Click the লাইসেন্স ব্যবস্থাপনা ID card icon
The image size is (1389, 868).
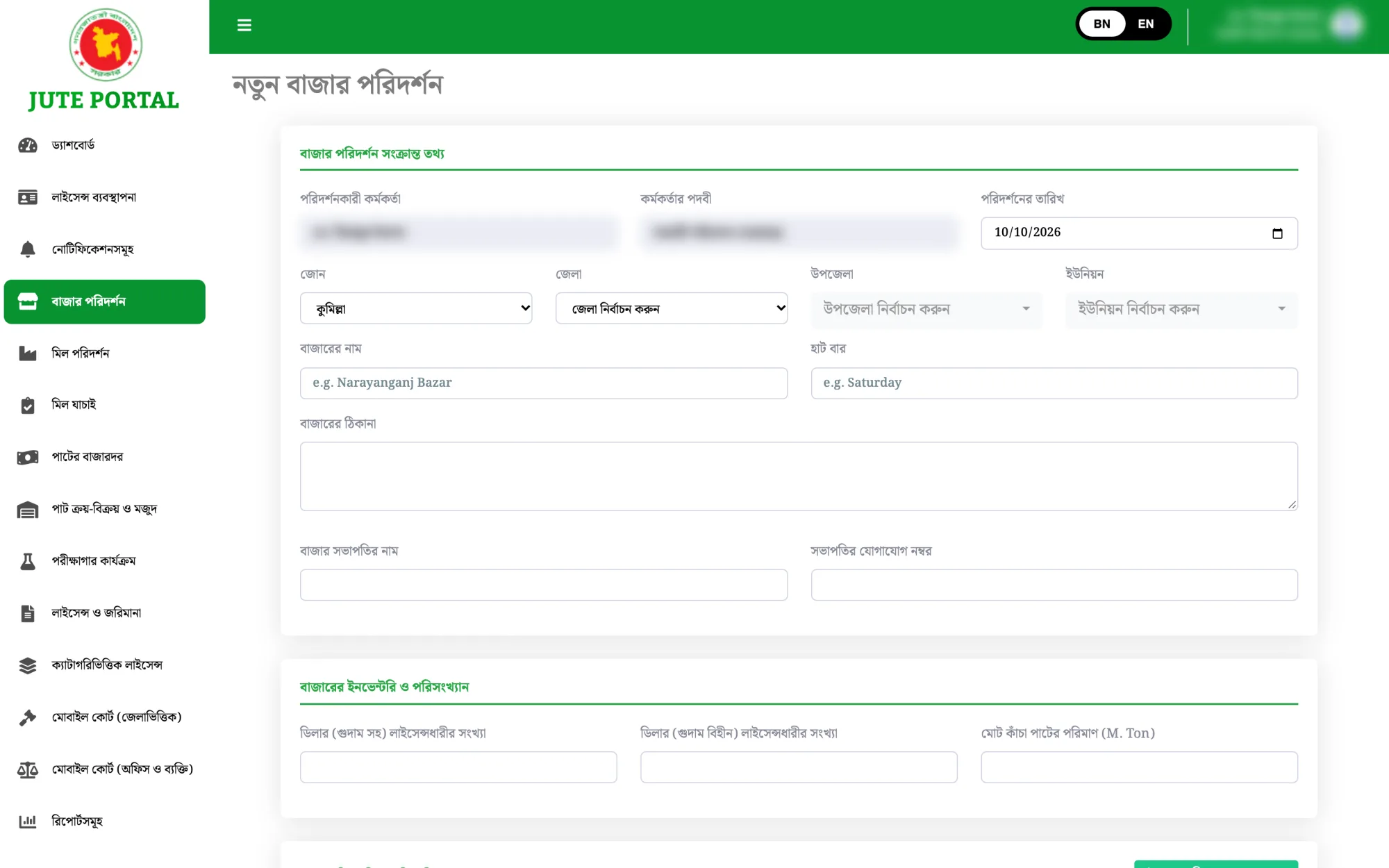click(28, 197)
